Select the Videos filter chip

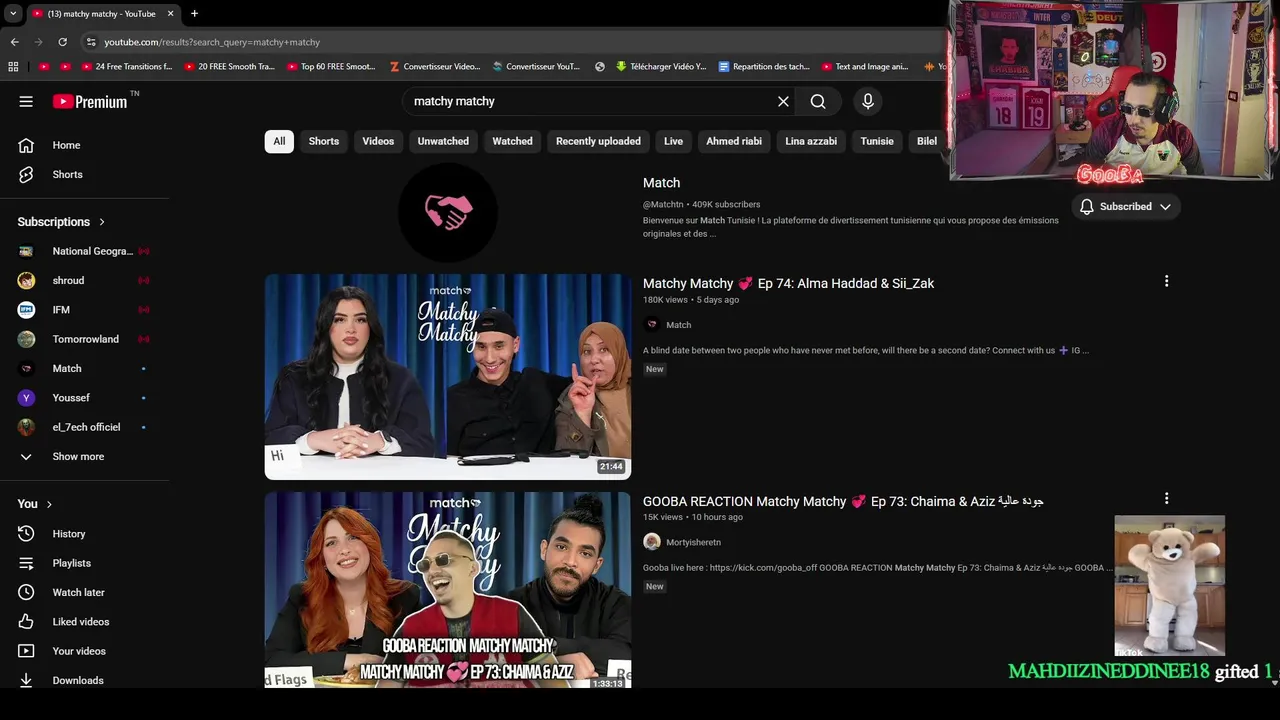pos(378,141)
